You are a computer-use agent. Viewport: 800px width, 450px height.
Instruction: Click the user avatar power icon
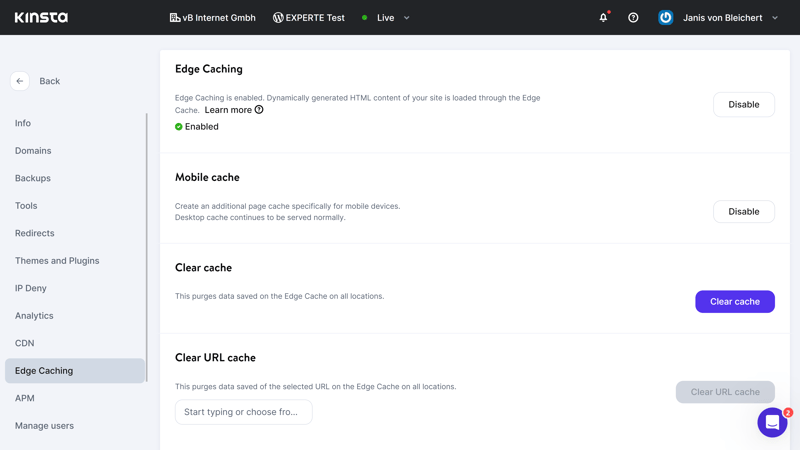[x=665, y=17]
